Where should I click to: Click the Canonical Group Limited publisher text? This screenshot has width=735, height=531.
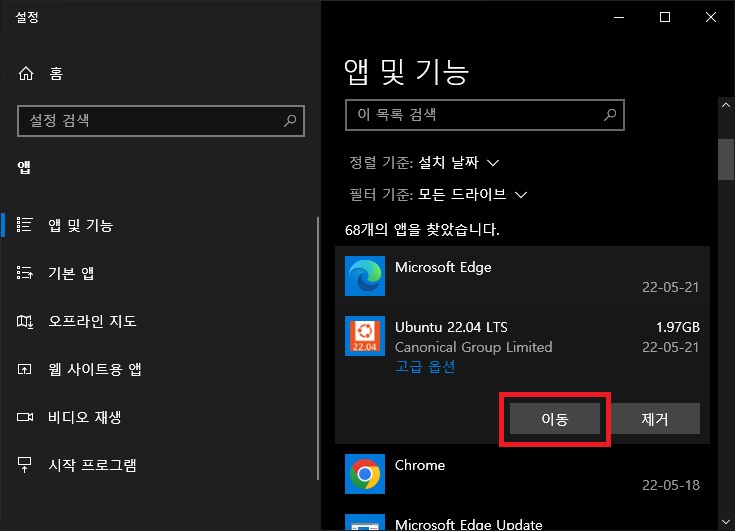[473, 347]
